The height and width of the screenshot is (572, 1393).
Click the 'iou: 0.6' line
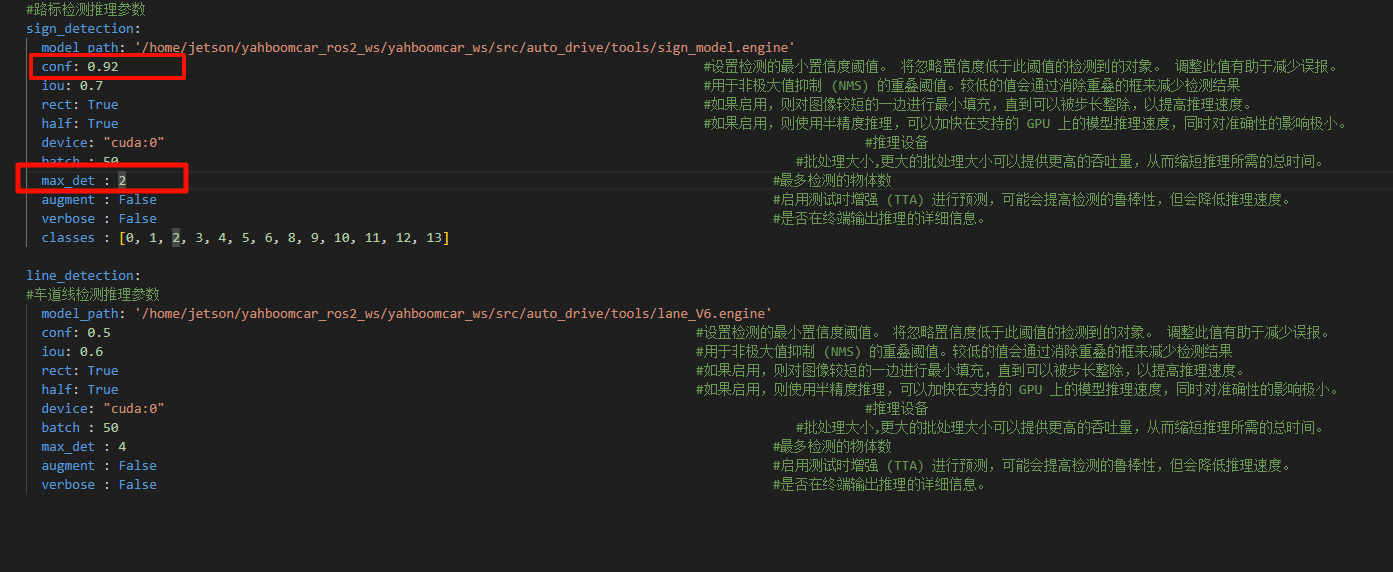pyautogui.click(x=72, y=351)
